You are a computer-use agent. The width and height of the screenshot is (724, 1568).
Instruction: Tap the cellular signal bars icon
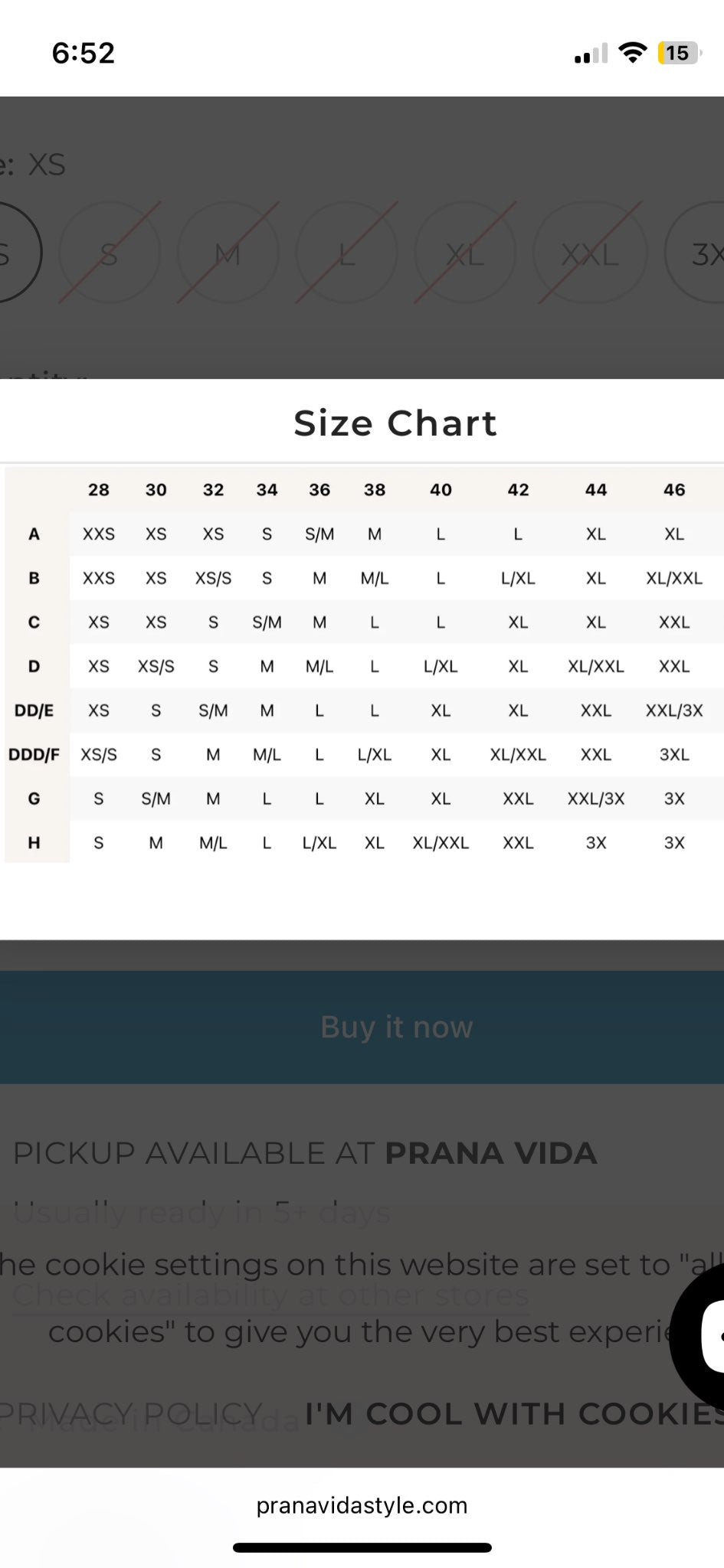point(591,54)
